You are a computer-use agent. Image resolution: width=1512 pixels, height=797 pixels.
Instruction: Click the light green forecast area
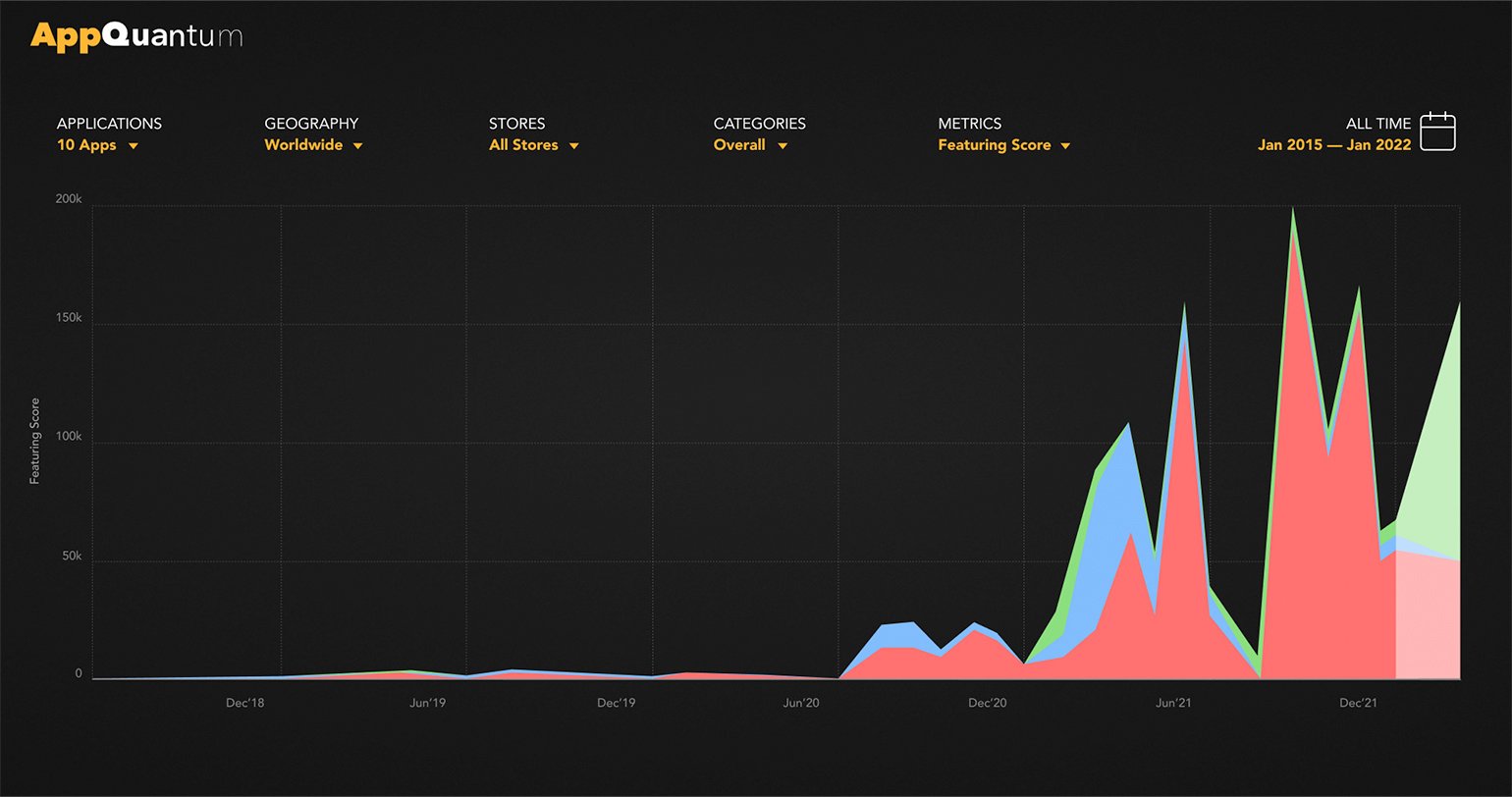tap(1433, 461)
